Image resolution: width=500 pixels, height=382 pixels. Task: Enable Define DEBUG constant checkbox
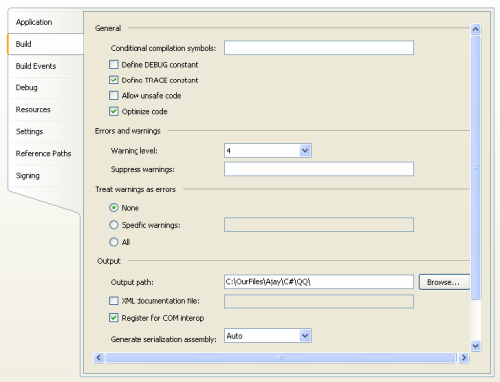click(x=114, y=64)
